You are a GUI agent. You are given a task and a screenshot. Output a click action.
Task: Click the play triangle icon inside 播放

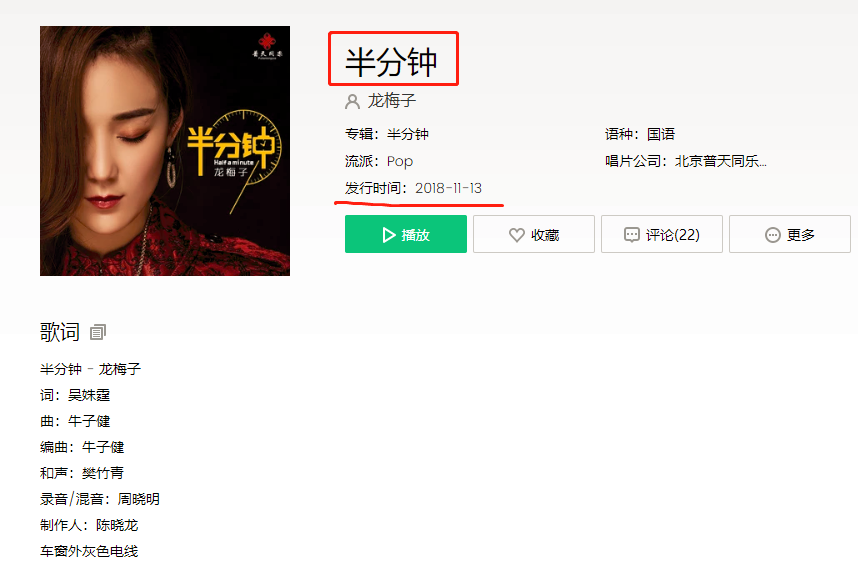389,235
